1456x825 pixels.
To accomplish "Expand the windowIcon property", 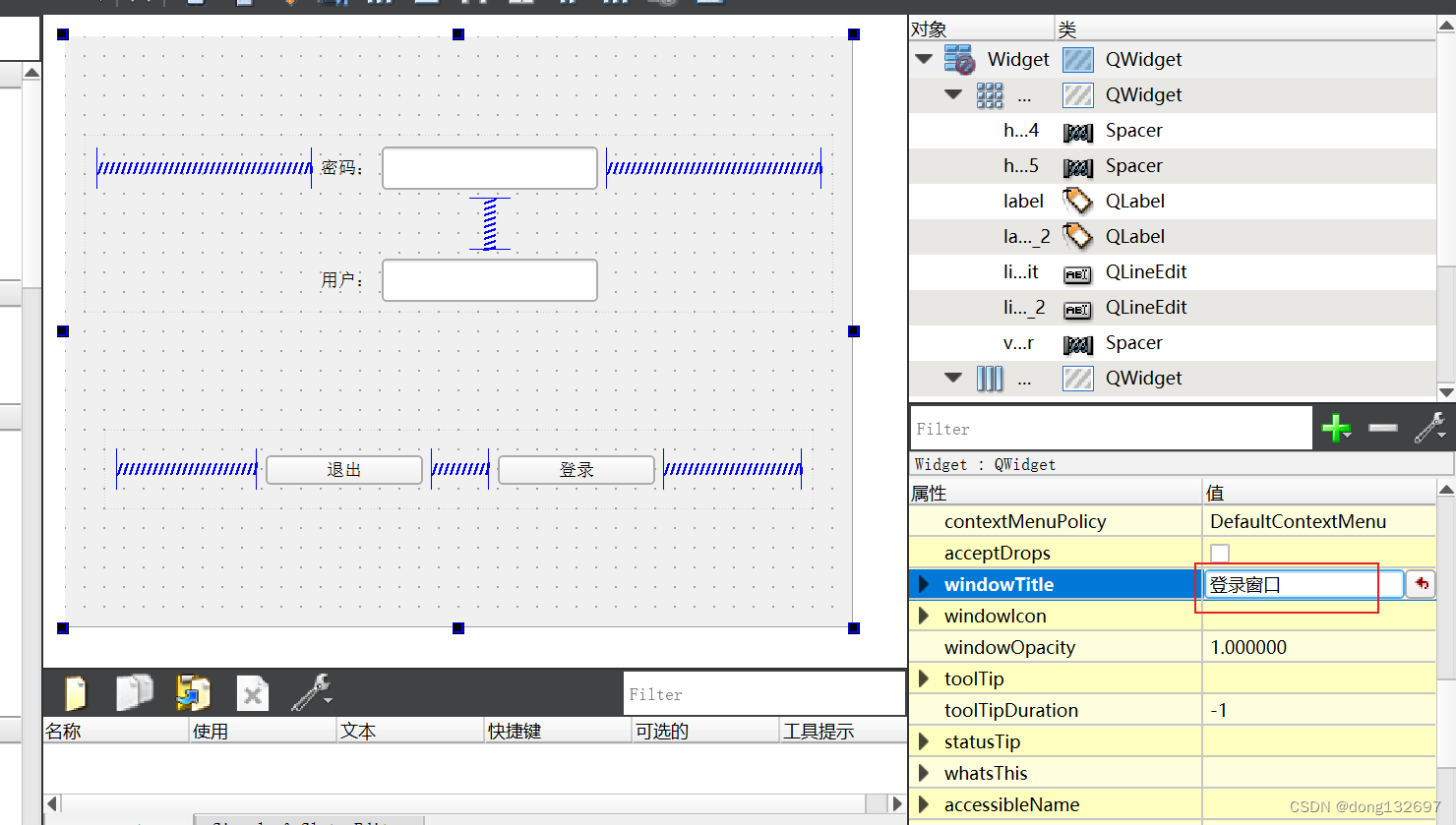I will (923, 616).
